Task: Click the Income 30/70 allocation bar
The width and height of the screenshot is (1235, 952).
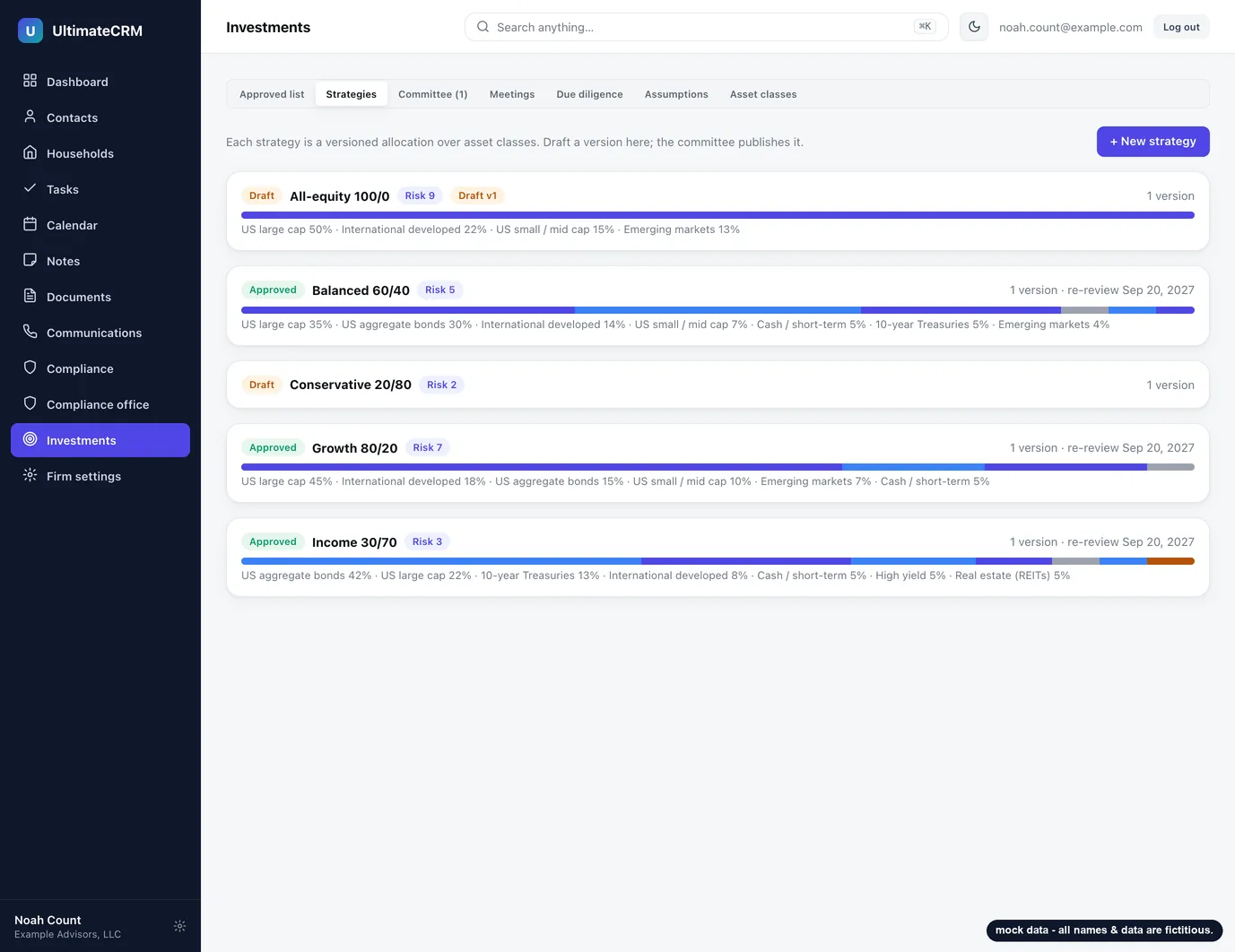Action: coord(718,561)
